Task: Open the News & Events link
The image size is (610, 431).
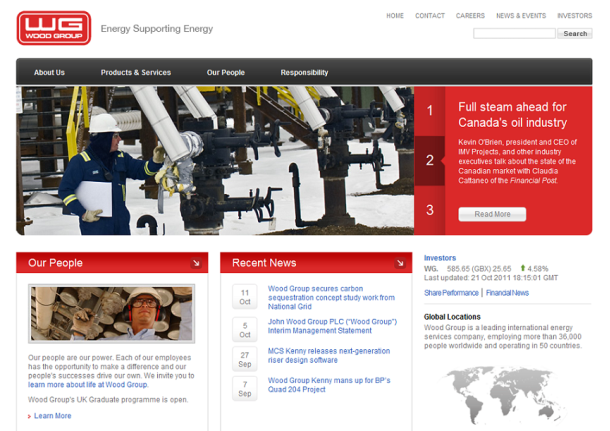Action: (521, 16)
